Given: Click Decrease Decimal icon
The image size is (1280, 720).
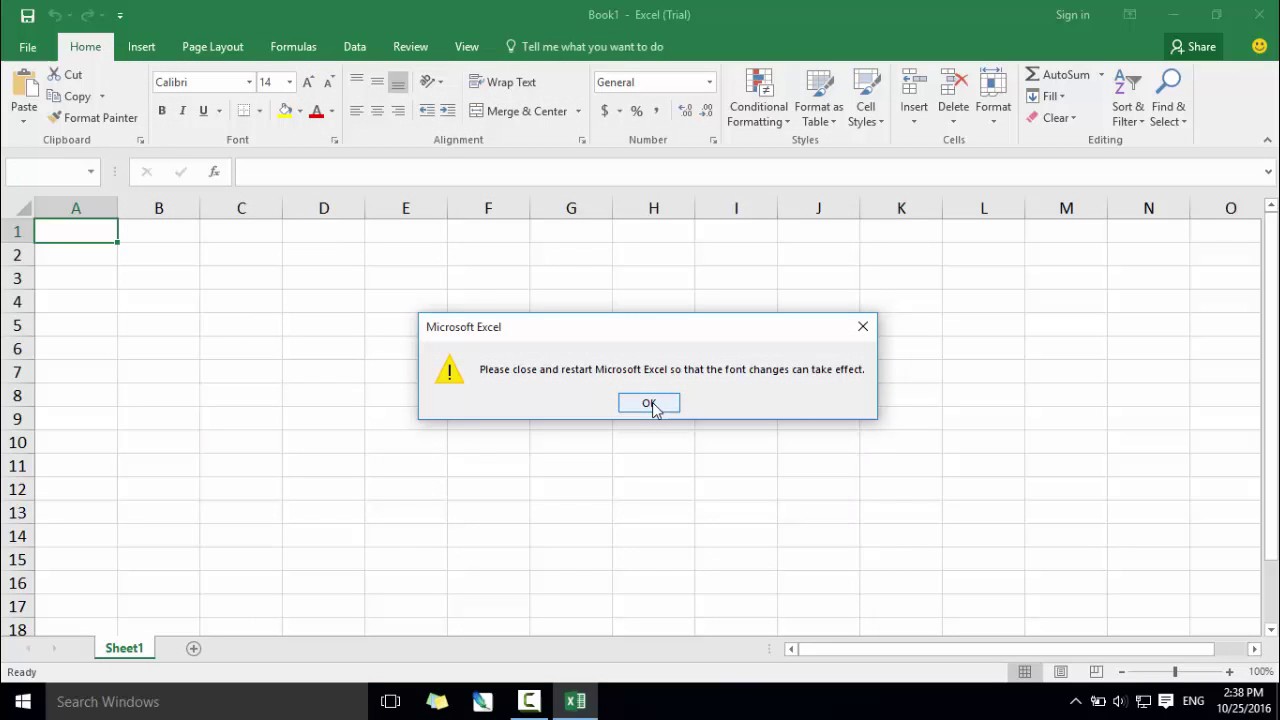Looking at the screenshot, I should pos(706,111).
